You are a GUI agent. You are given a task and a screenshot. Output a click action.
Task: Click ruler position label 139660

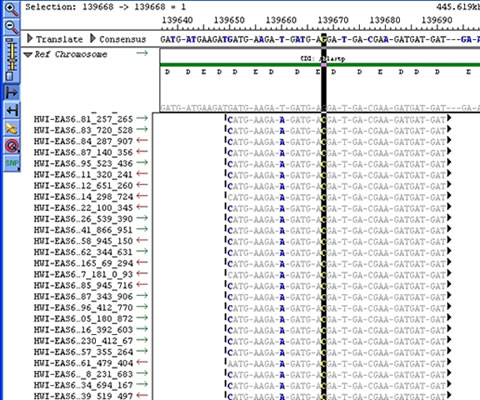click(x=281, y=20)
